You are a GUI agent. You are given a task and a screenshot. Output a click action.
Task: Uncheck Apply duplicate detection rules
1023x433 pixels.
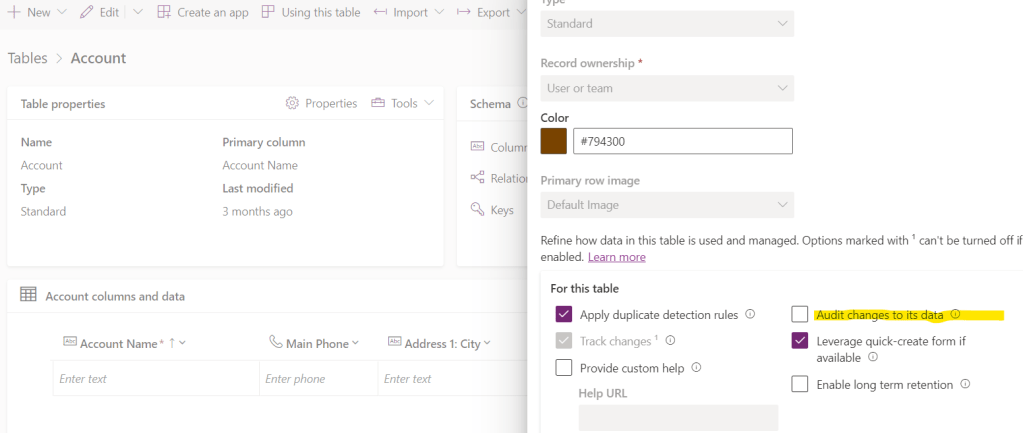point(564,315)
